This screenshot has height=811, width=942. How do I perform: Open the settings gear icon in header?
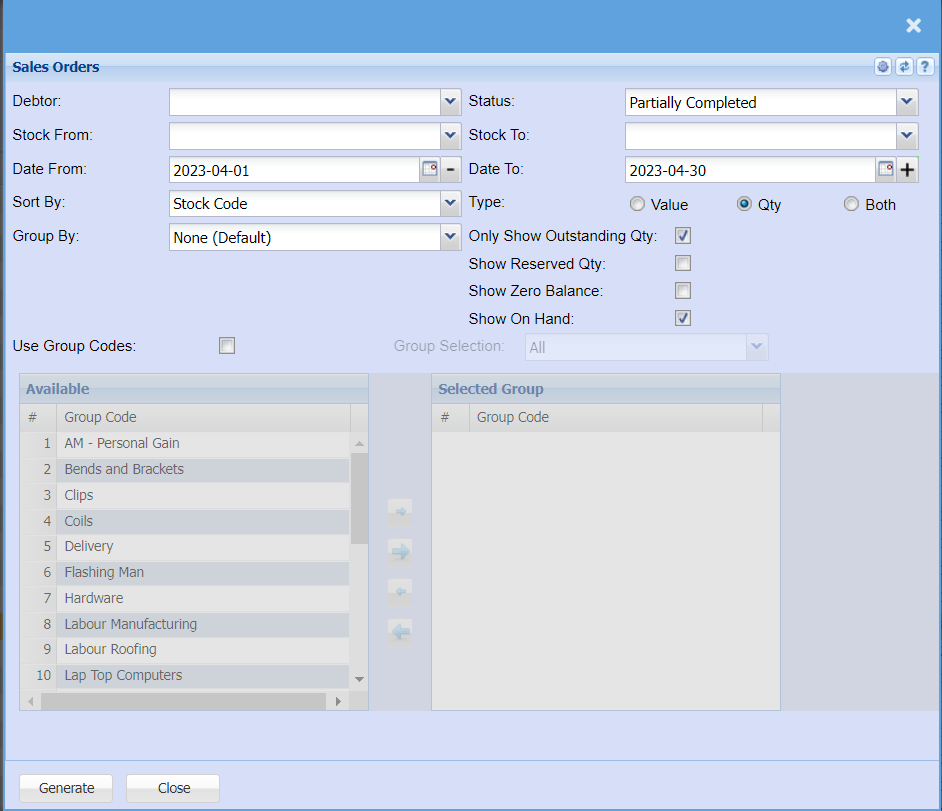[x=883, y=67]
